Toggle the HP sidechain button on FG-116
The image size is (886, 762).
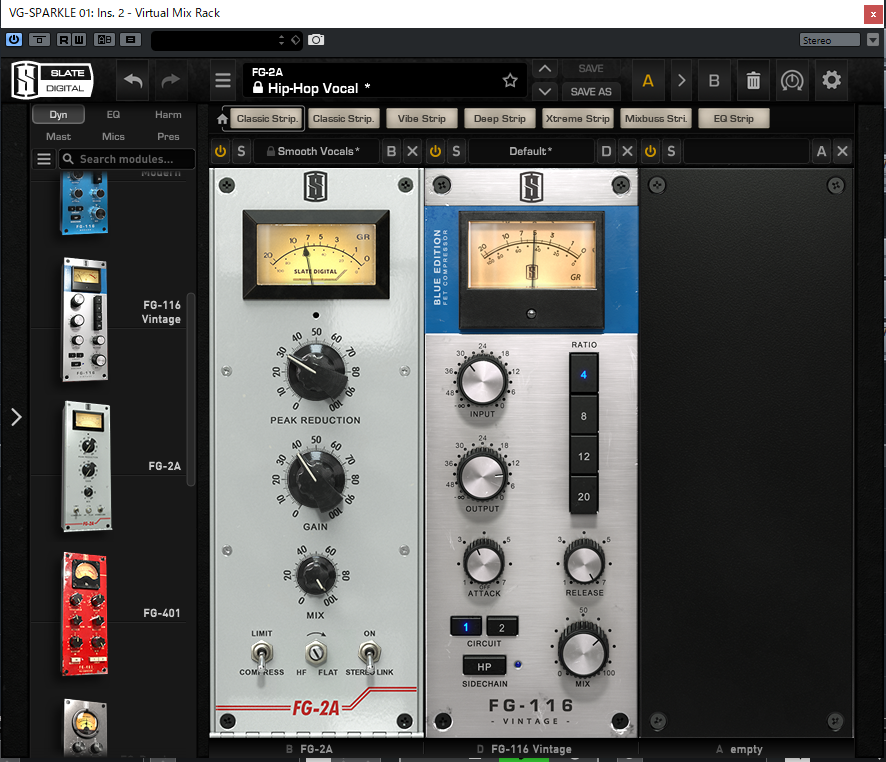point(484,667)
